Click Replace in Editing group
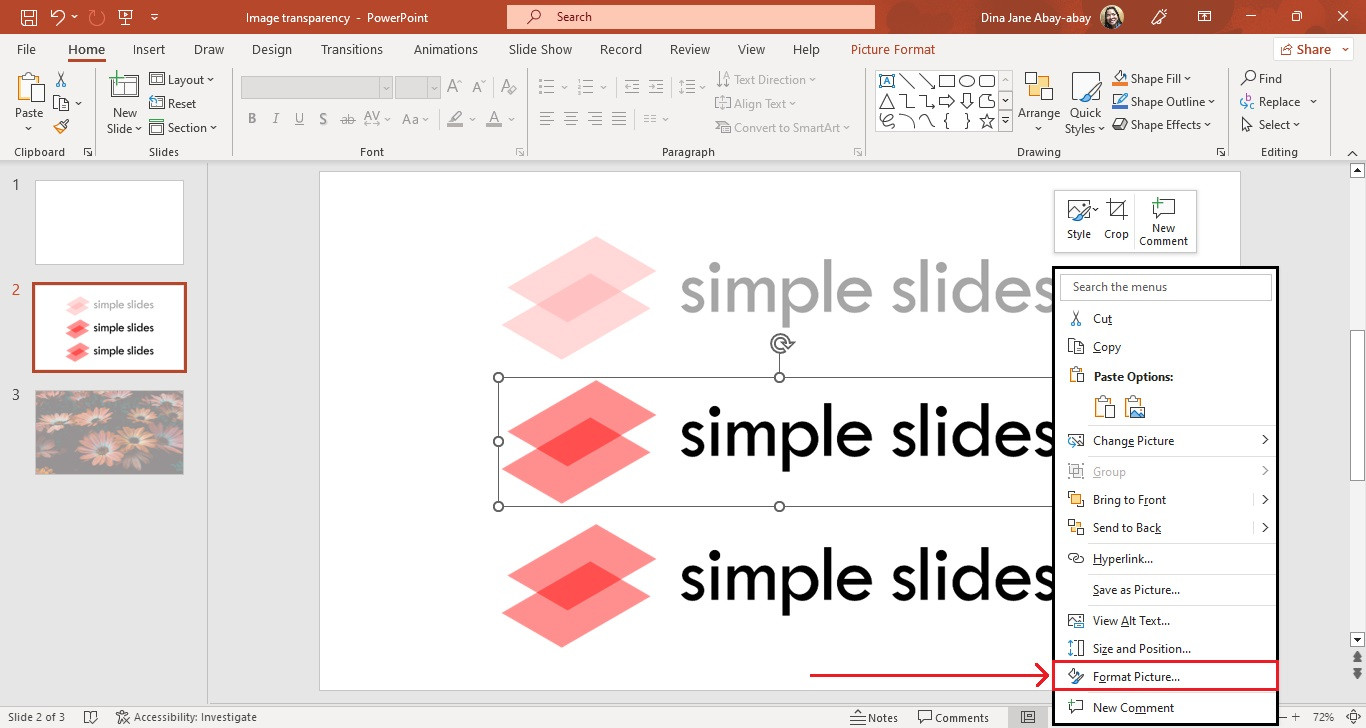This screenshot has width=1366, height=728. [x=1278, y=102]
